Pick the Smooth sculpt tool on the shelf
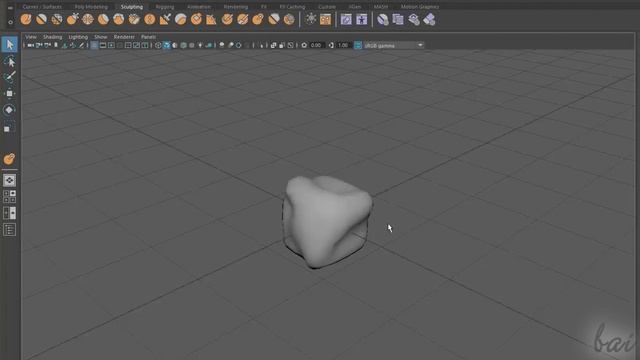Screen dimensions: 640x360 [x=41, y=19]
